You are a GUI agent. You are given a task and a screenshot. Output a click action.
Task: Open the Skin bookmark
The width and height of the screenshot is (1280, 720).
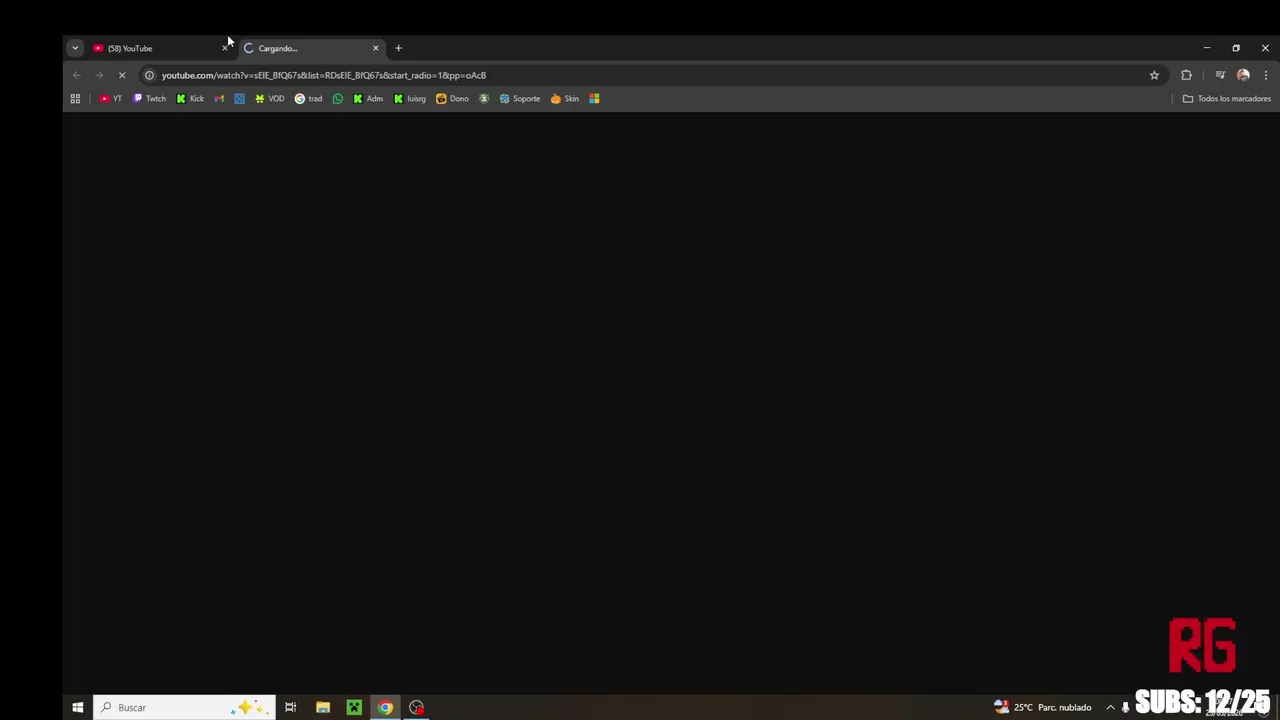click(565, 98)
